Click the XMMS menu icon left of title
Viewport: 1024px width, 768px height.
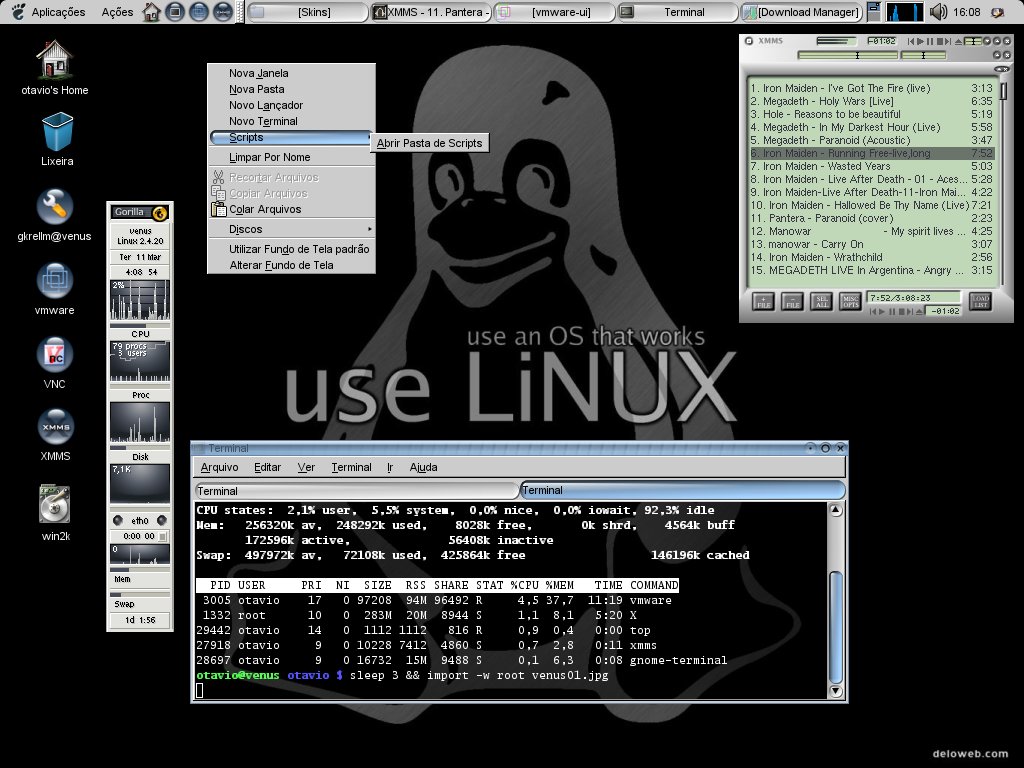point(748,41)
